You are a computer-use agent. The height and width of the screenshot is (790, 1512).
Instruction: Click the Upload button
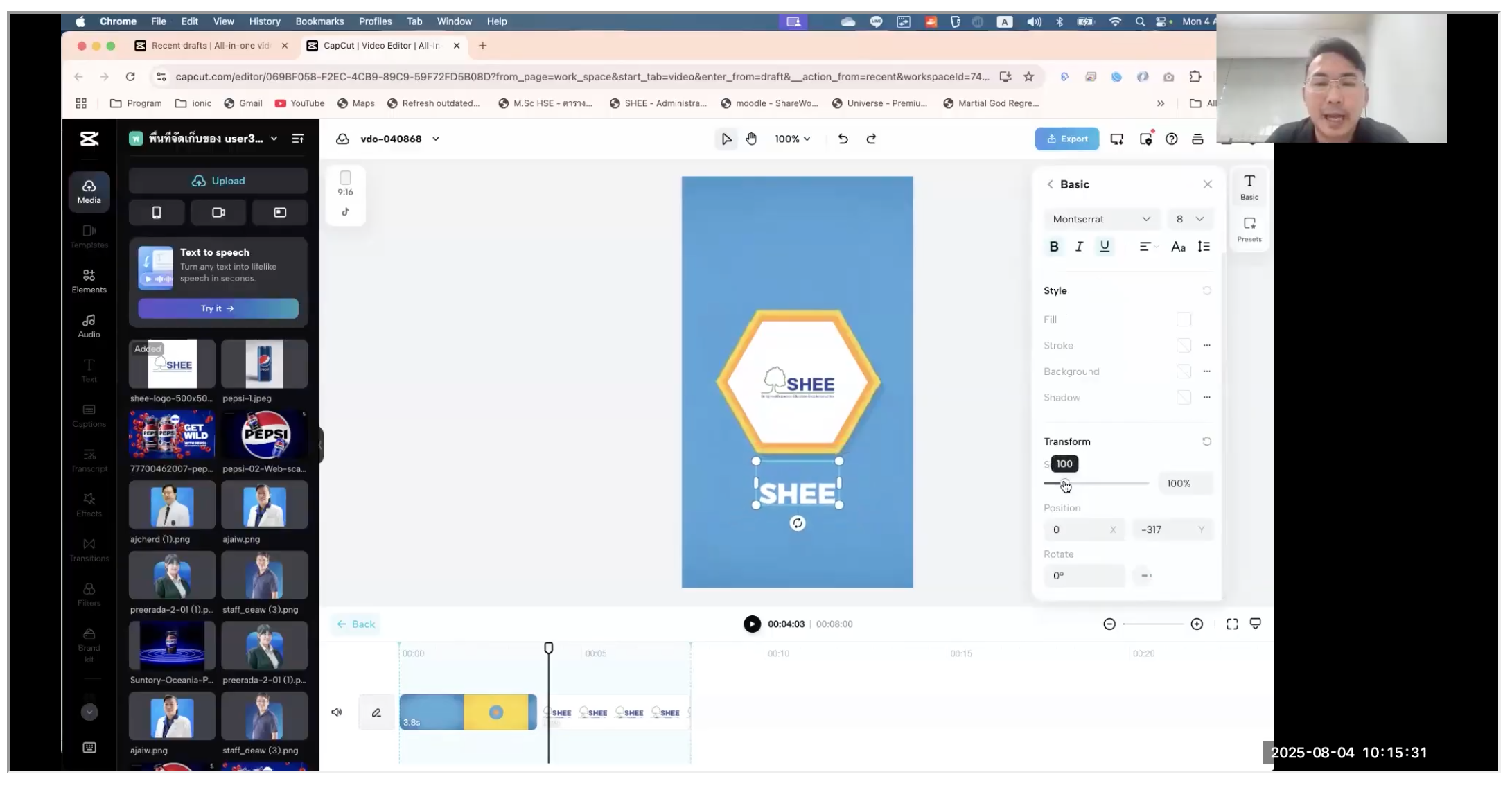tap(218, 181)
